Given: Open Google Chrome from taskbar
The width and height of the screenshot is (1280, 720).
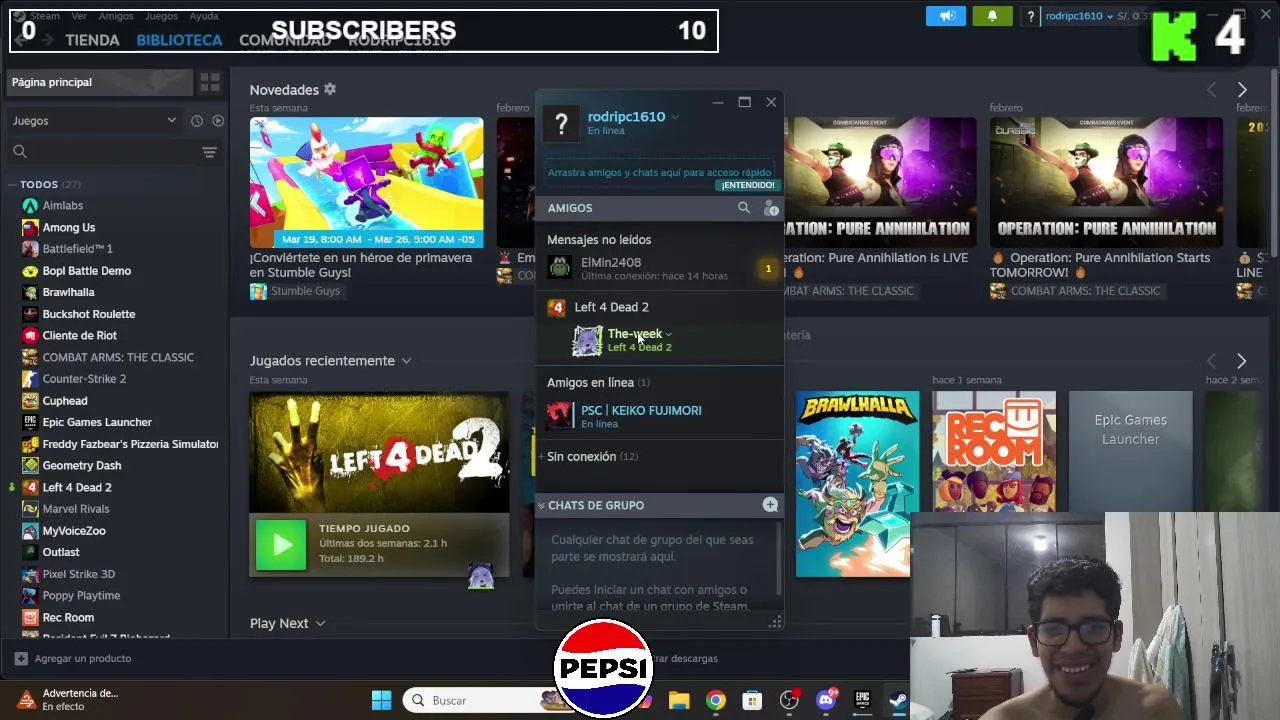Looking at the screenshot, I should click(x=716, y=700).
